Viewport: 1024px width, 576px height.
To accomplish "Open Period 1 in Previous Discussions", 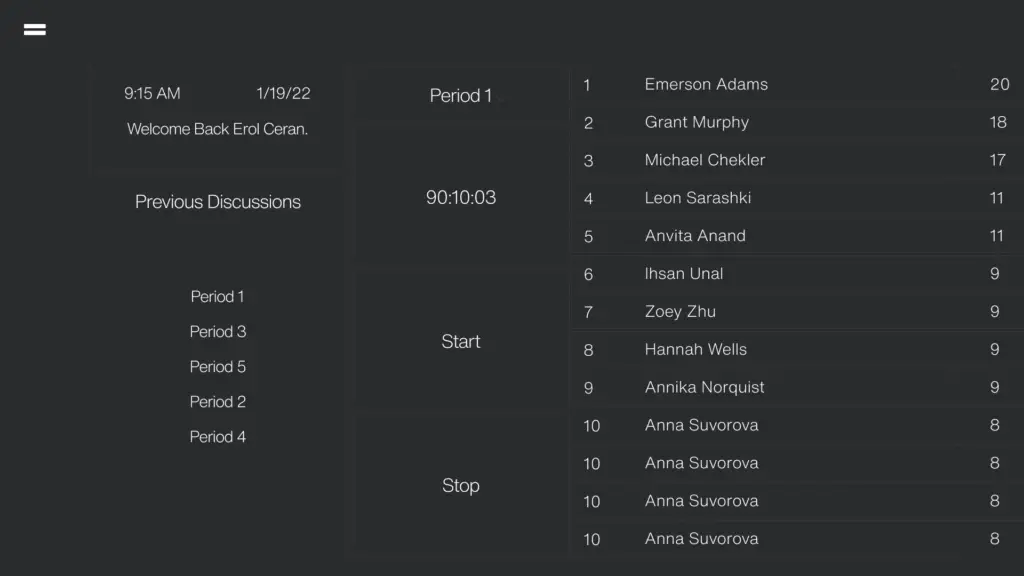I will (x=217, y=296).
